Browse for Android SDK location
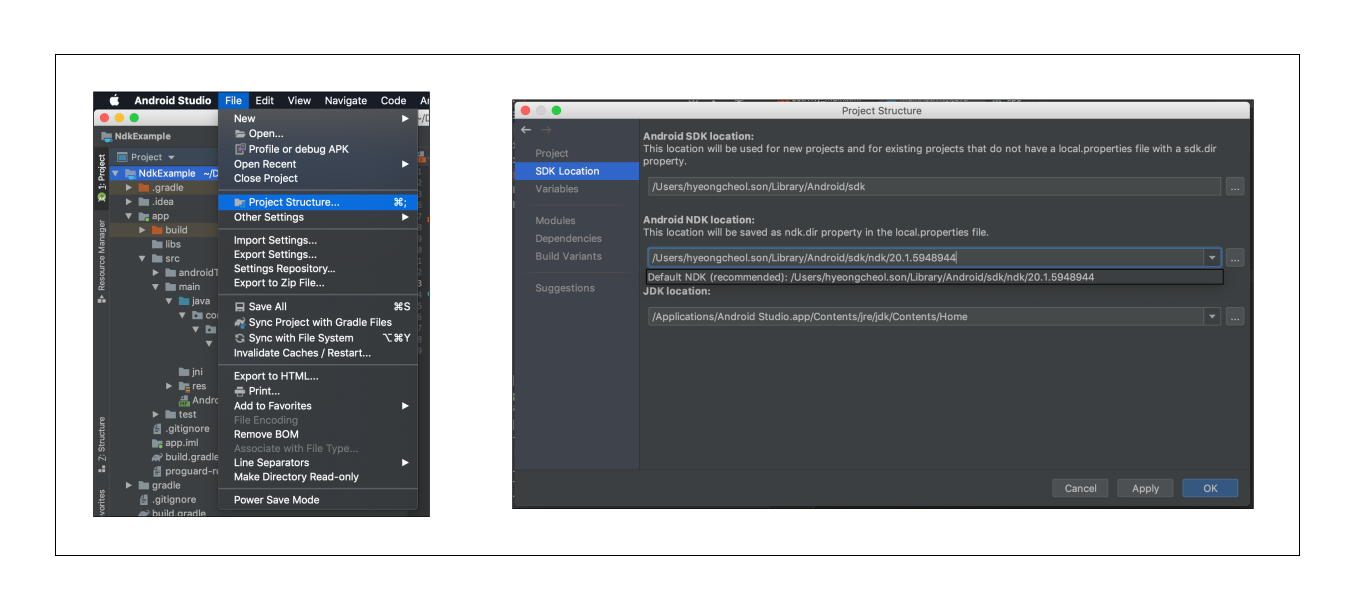Screen dimensions: 1355x612 [x=1235, y=186]
